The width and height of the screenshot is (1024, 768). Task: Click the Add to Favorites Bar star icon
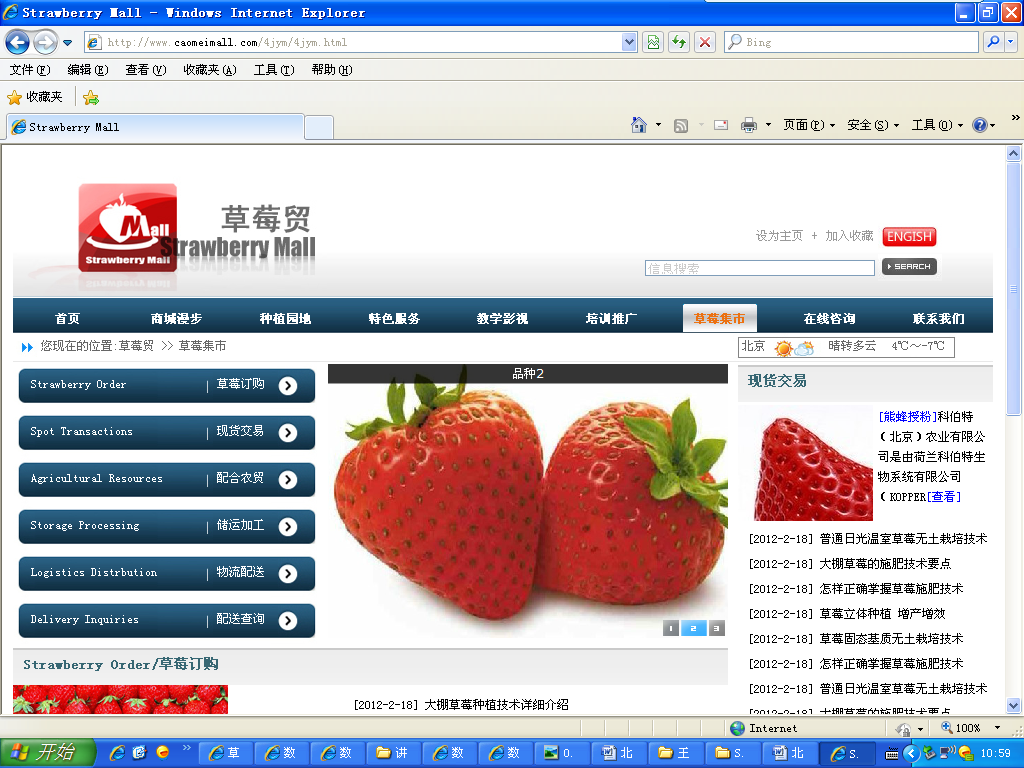91,97
